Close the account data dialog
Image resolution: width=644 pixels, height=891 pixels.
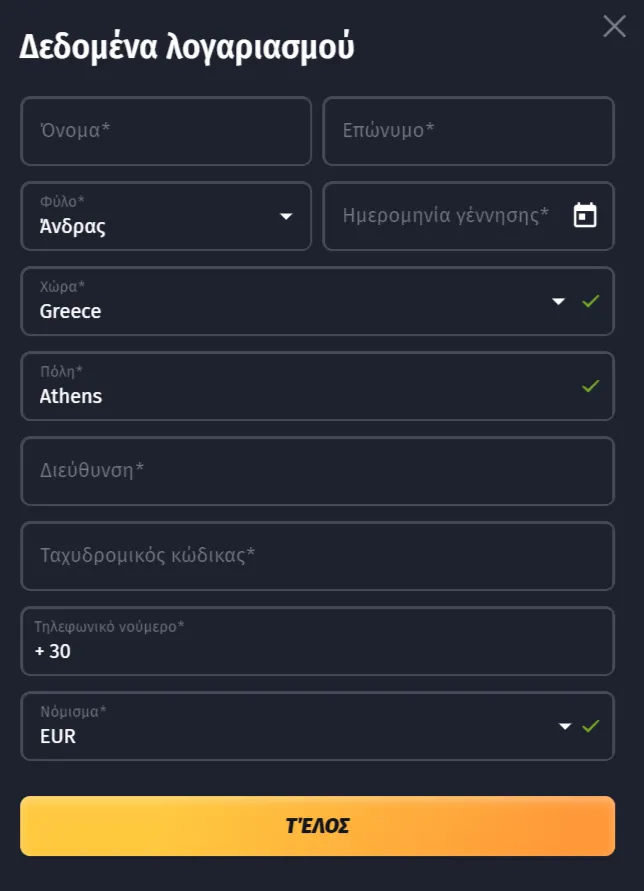coord(614,26)
